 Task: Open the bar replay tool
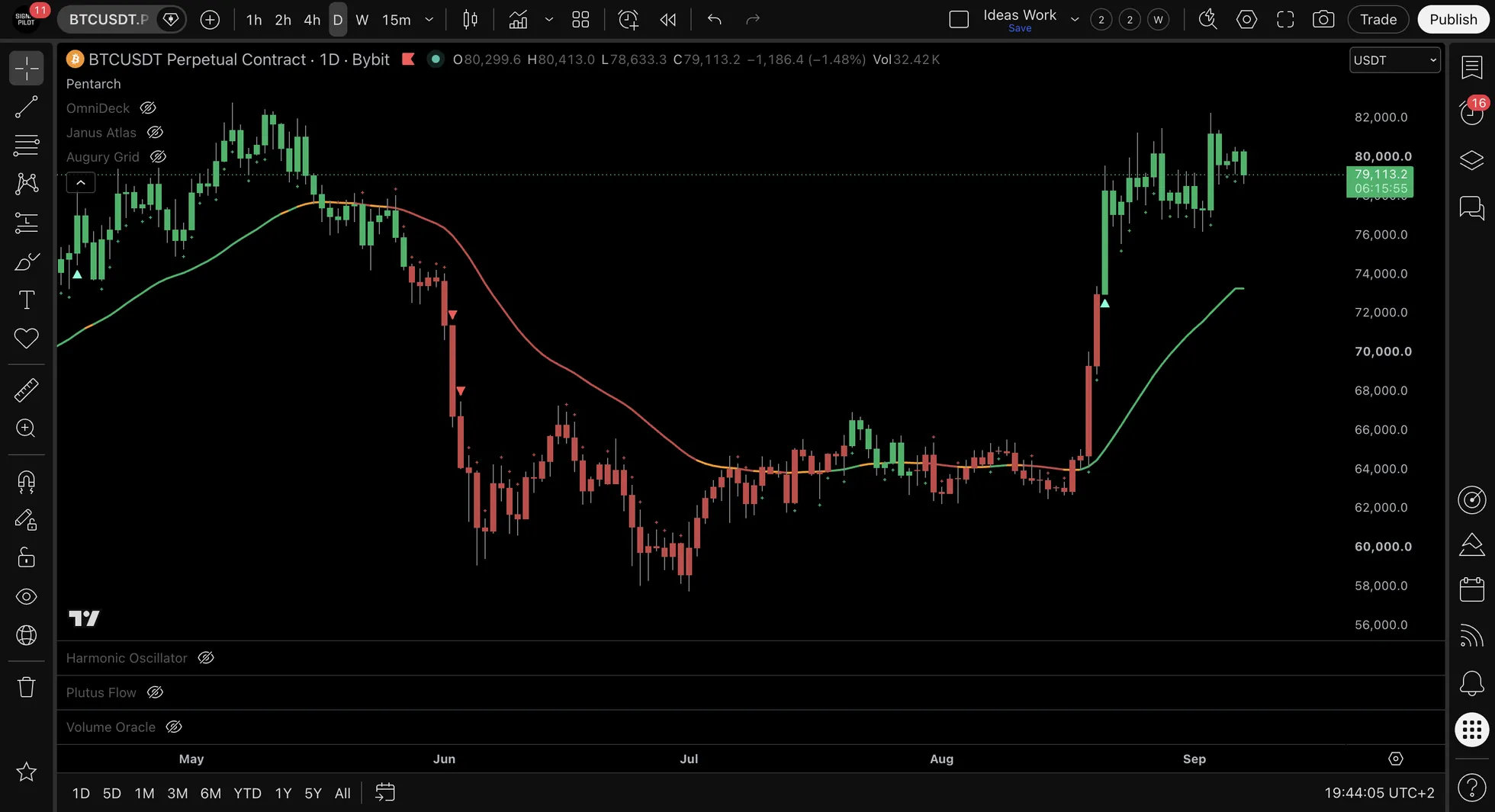pyautogui.click(x=668, y=20)
